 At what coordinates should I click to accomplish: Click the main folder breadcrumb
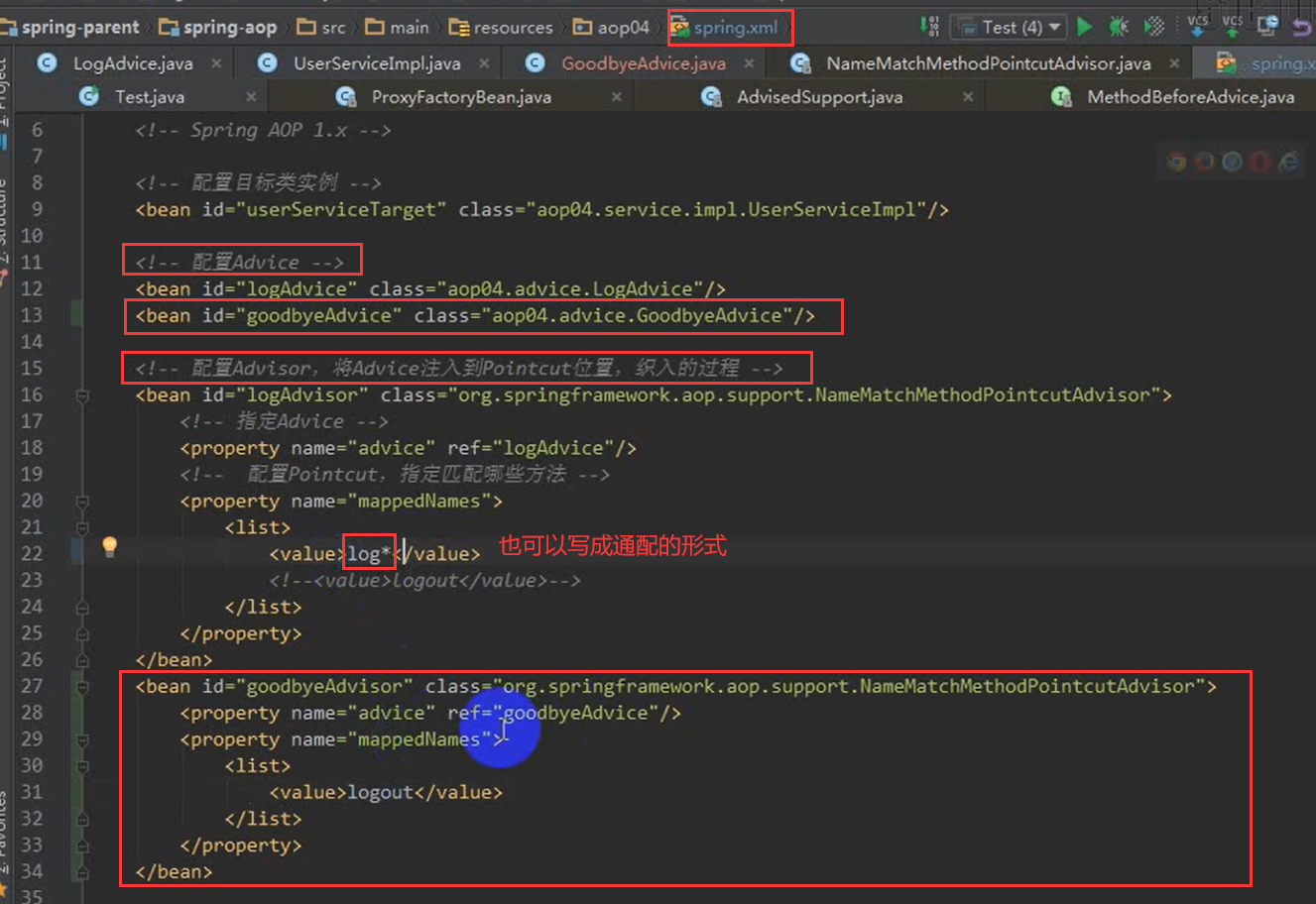(410, 28)
